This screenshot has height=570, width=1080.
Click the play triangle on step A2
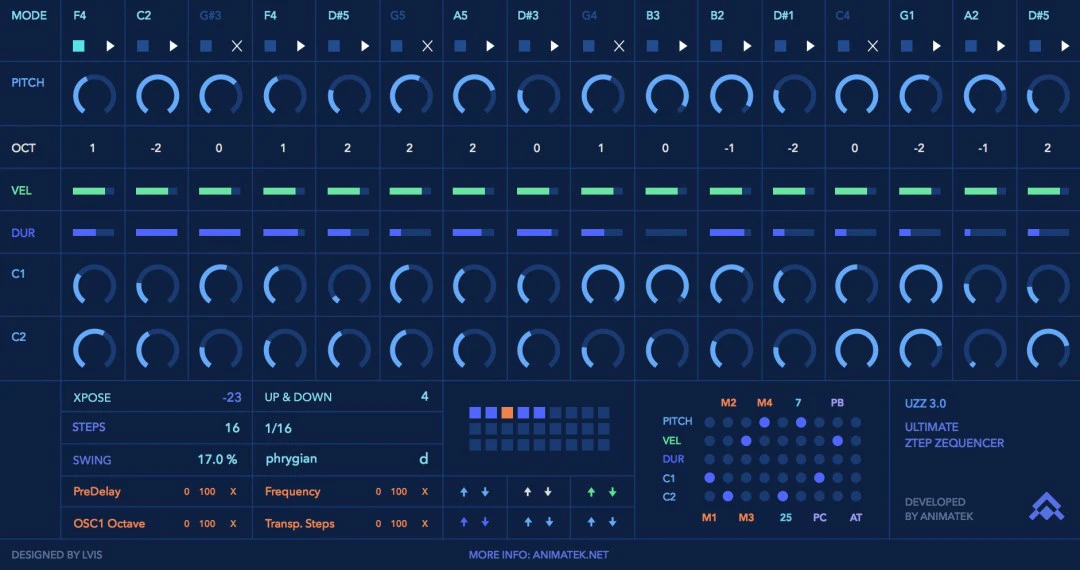[x=1001, y=46]
